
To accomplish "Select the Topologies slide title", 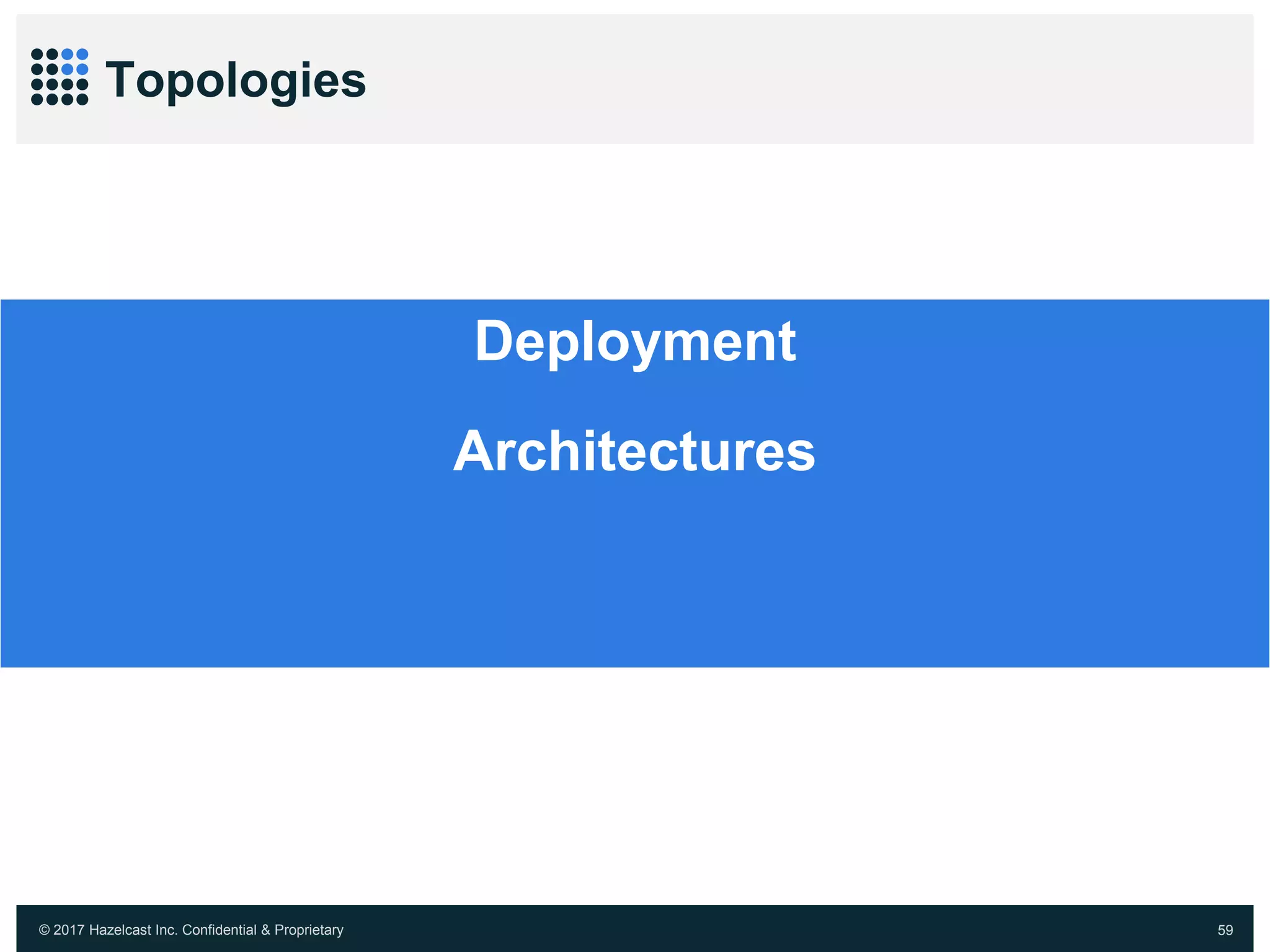I will coord(236,81).
